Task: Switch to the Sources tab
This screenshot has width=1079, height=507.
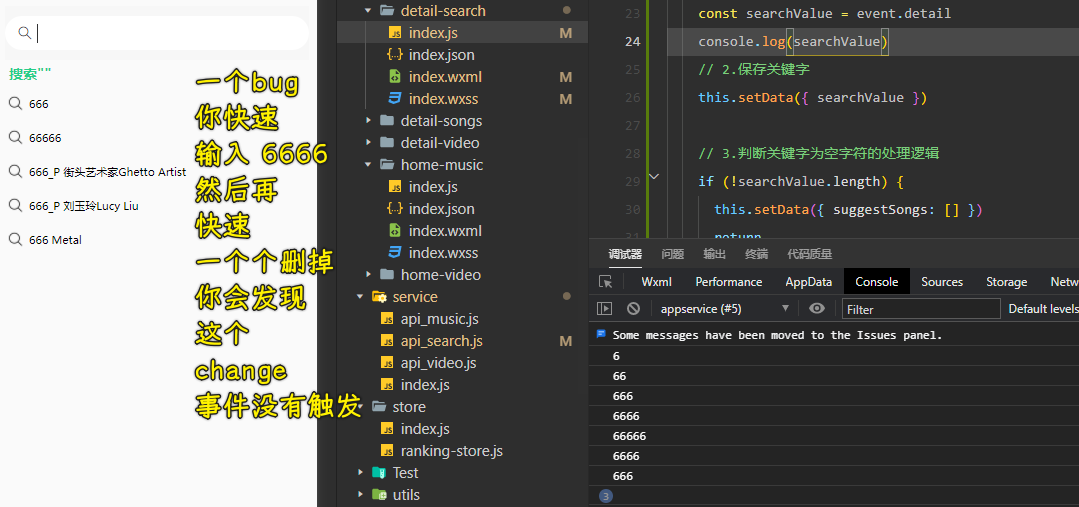Action: pyautogui.click(x=941, y=281)
